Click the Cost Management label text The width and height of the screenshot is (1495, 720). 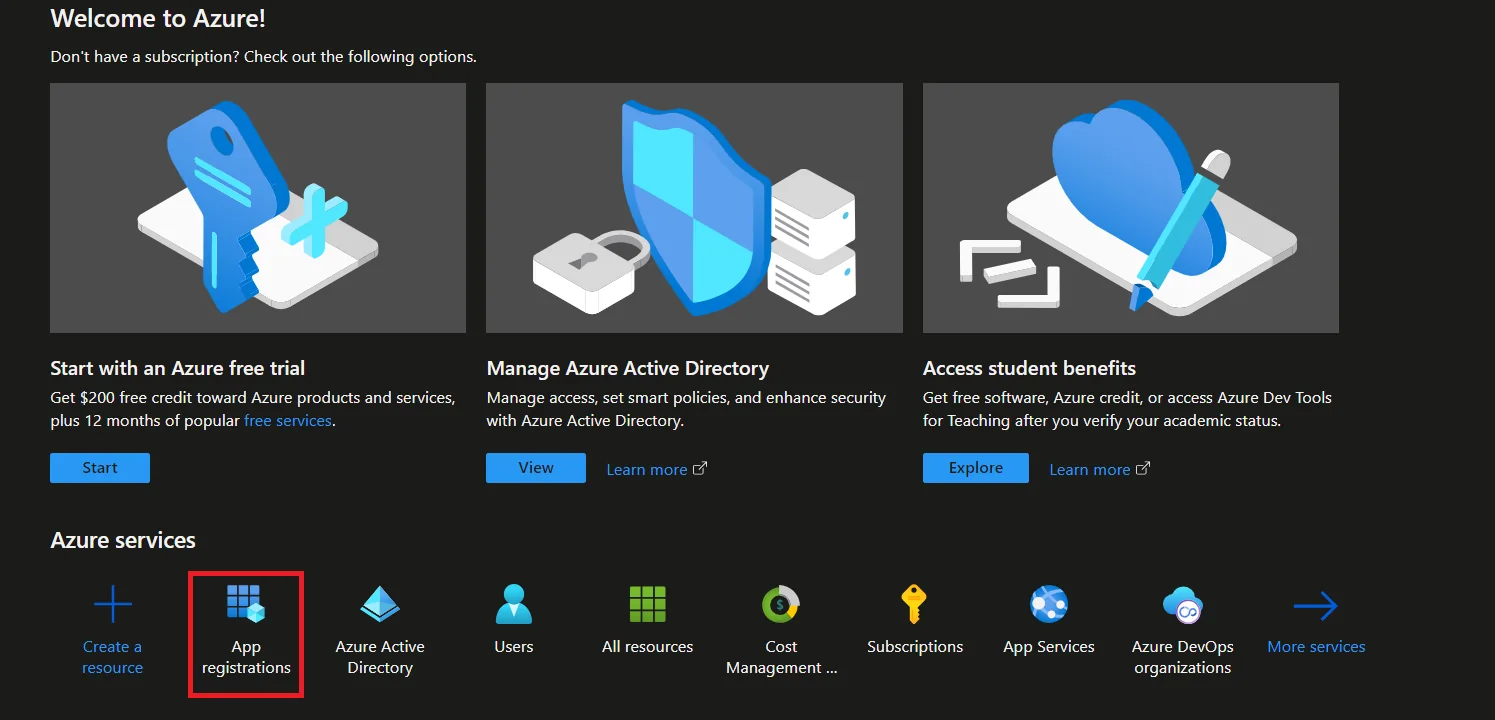click(x=781, y=657)
